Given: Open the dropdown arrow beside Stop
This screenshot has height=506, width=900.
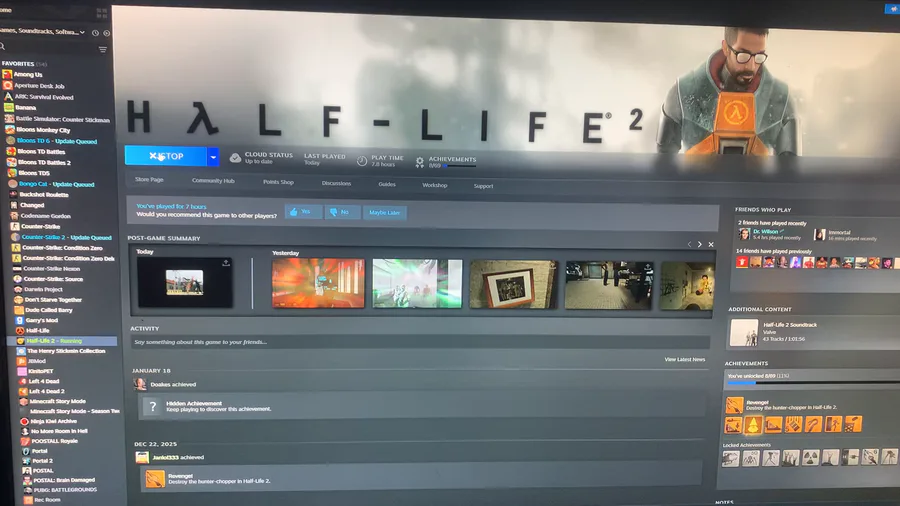Looking at the screenshot, I should 213,157.
